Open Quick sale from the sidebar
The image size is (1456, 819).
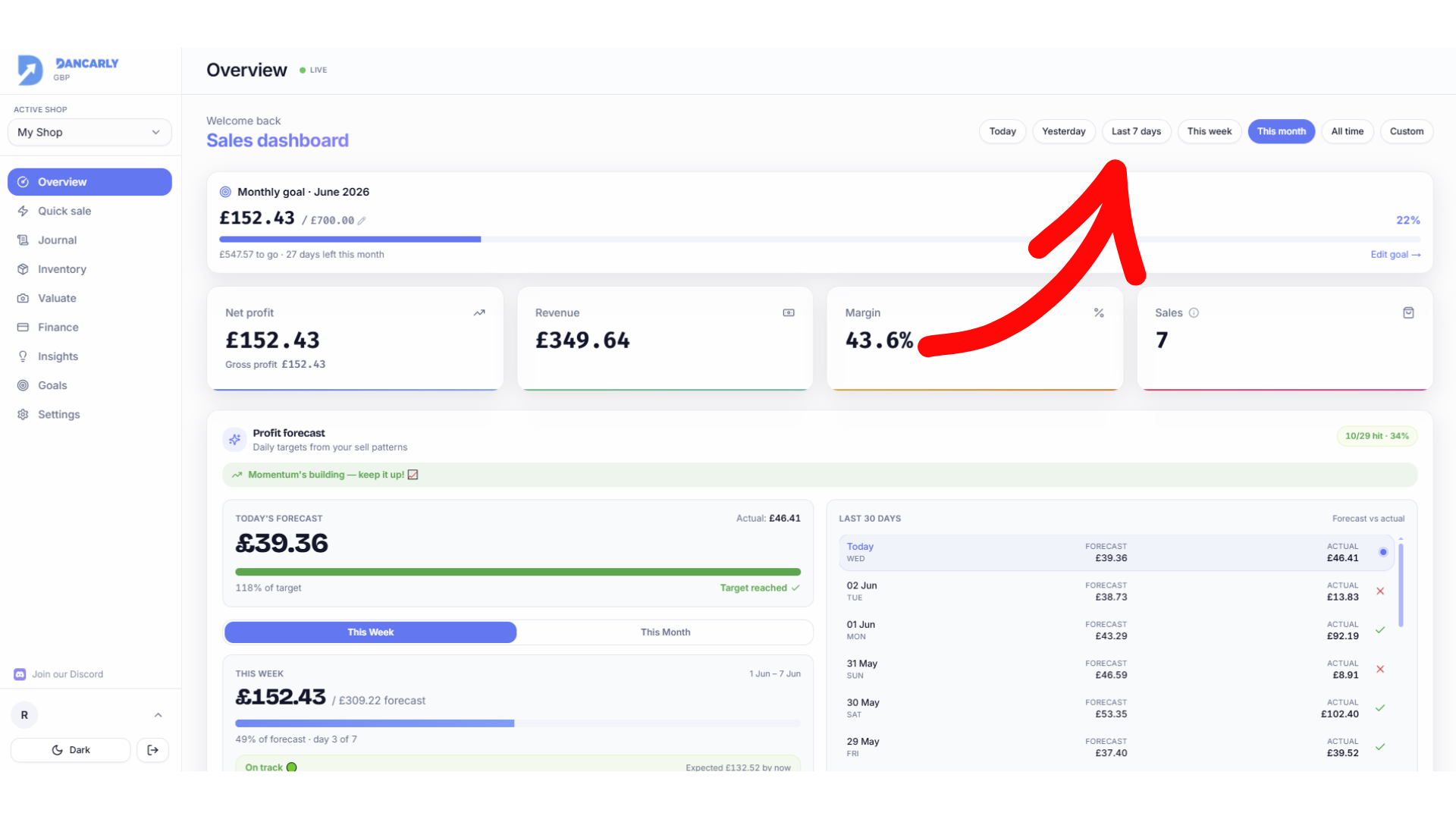(89, 211)
